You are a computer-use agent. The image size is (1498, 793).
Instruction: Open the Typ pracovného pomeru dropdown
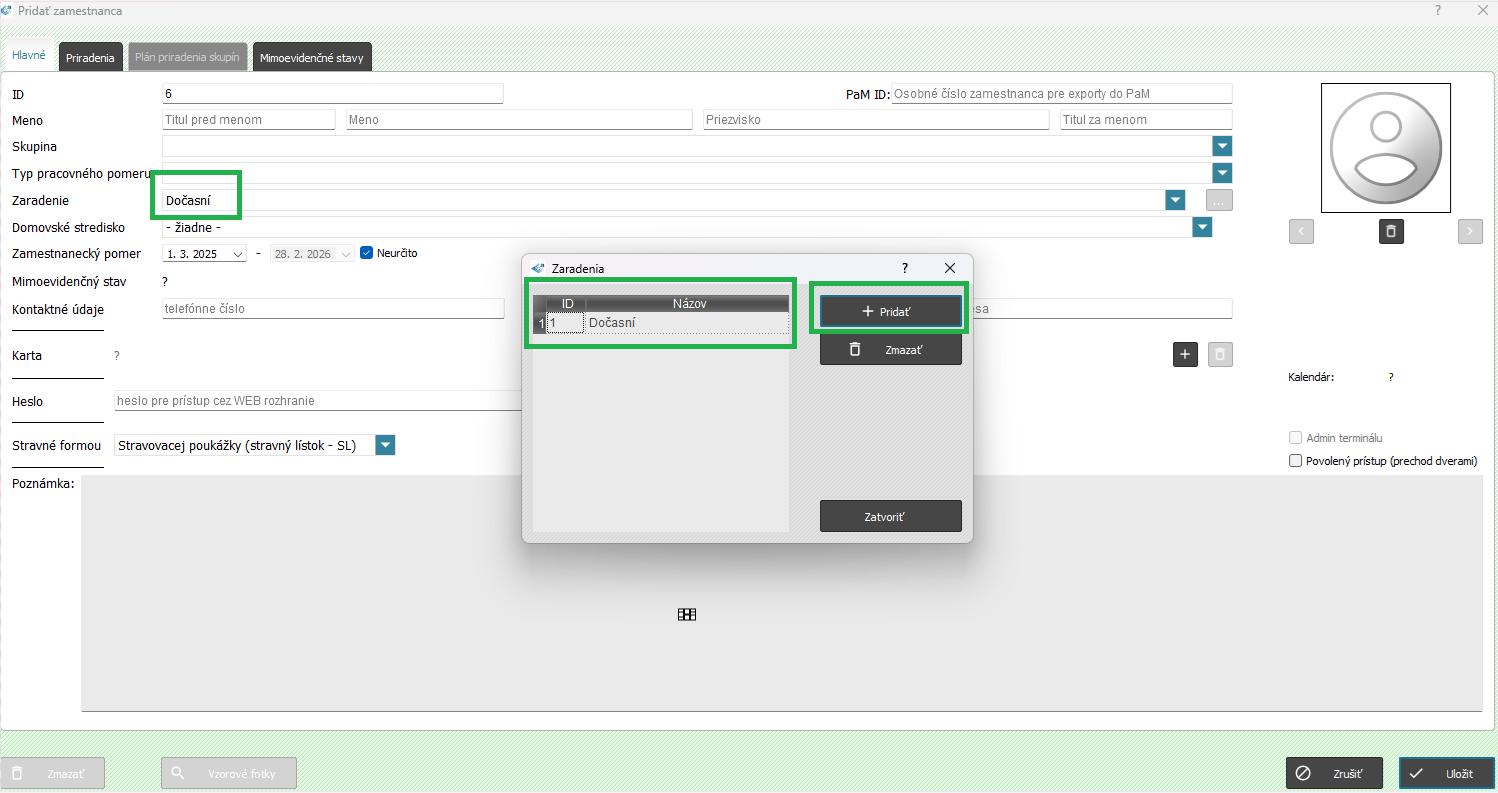[1222, 173]
